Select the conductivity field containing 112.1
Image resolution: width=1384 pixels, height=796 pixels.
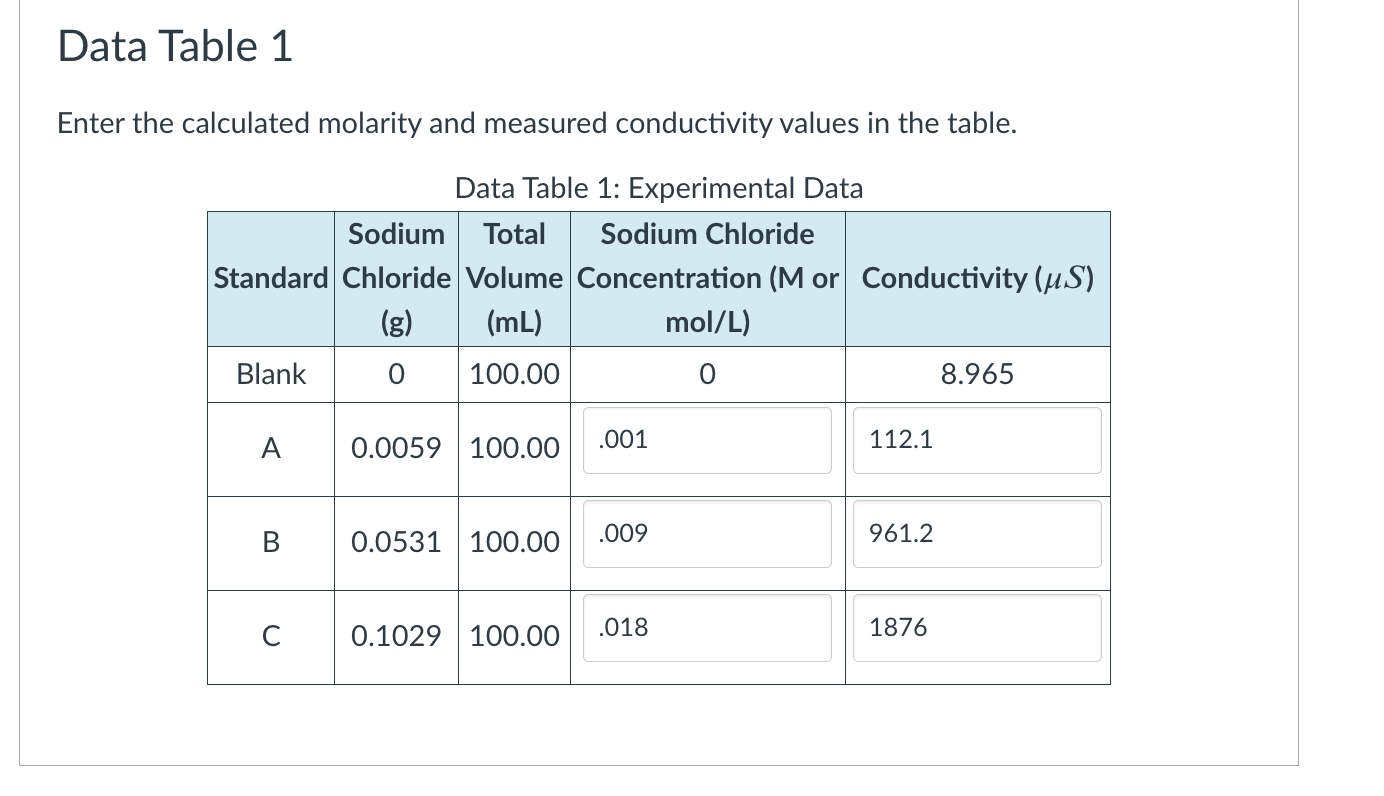point(977,440)
